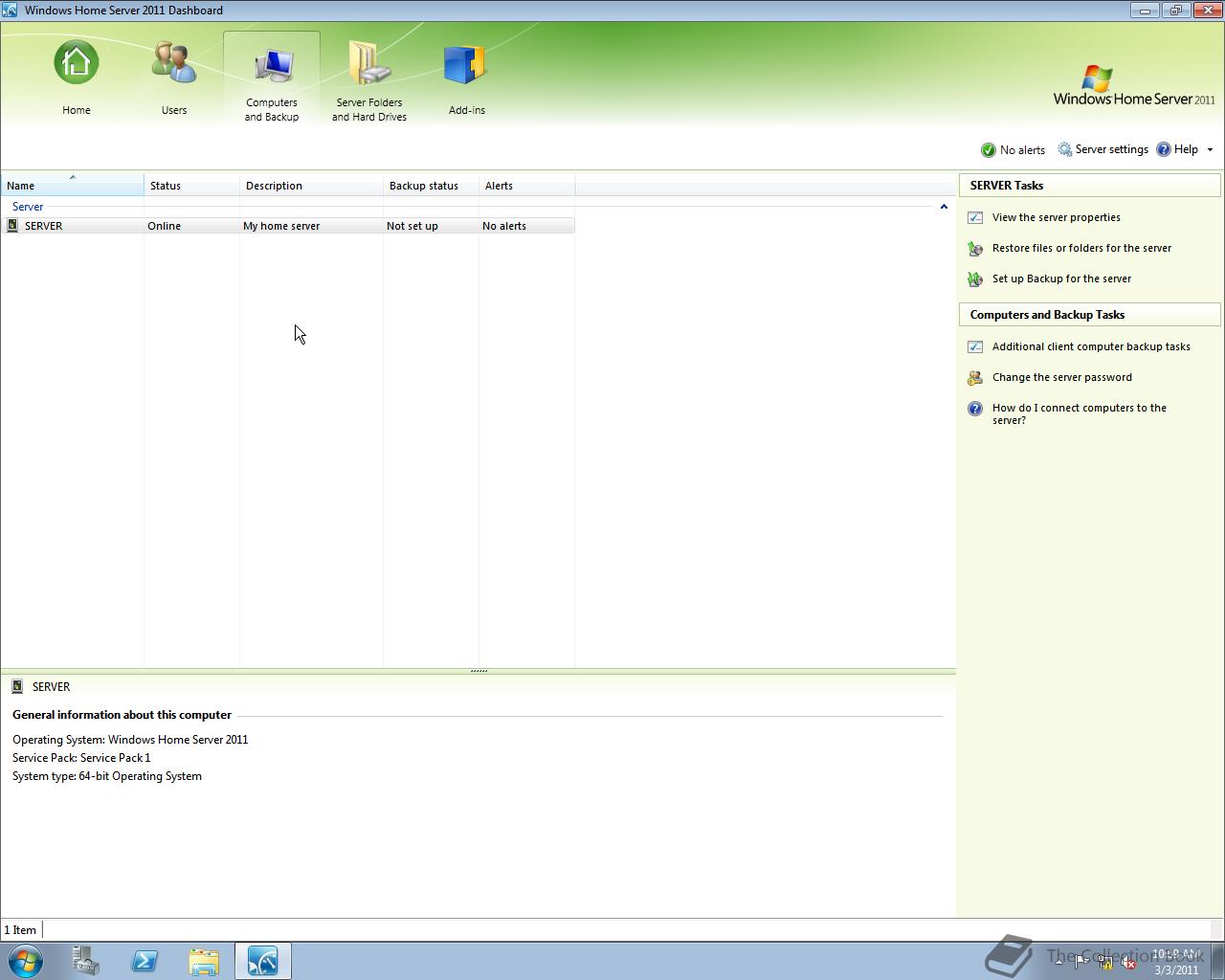
Task: Open Additional client computer backup tasks
Action: pos(1091,346)
